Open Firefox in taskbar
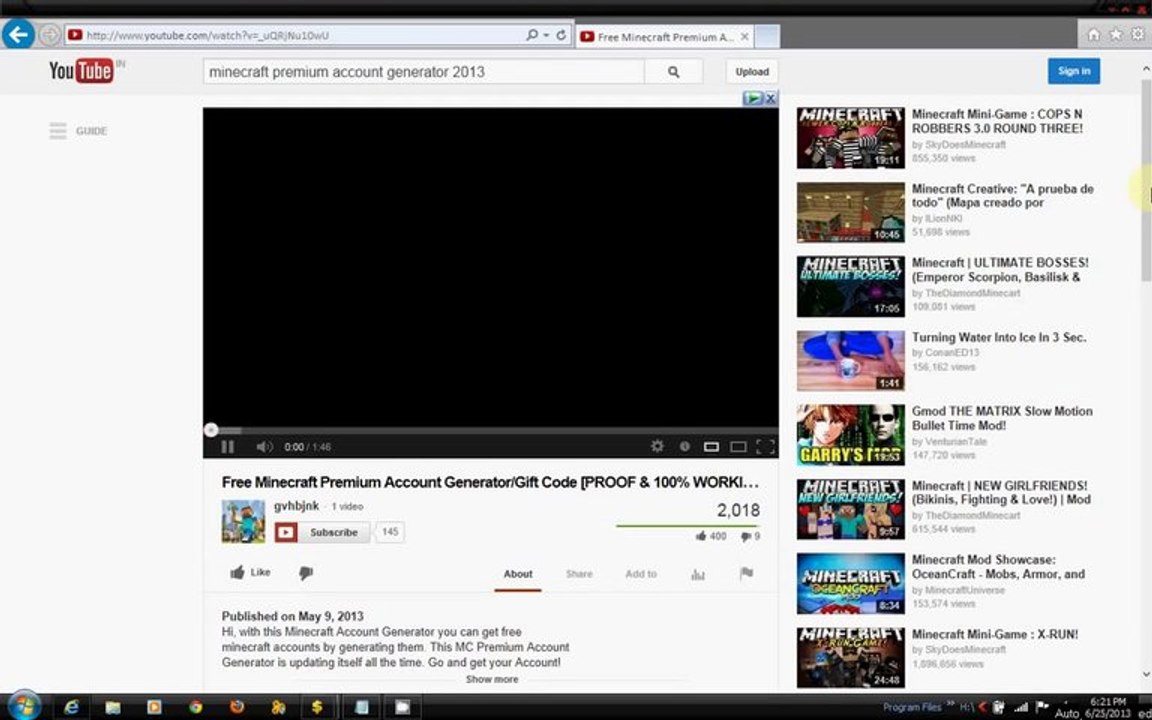Screen dimensions: 1152x720 pos(237,708)
